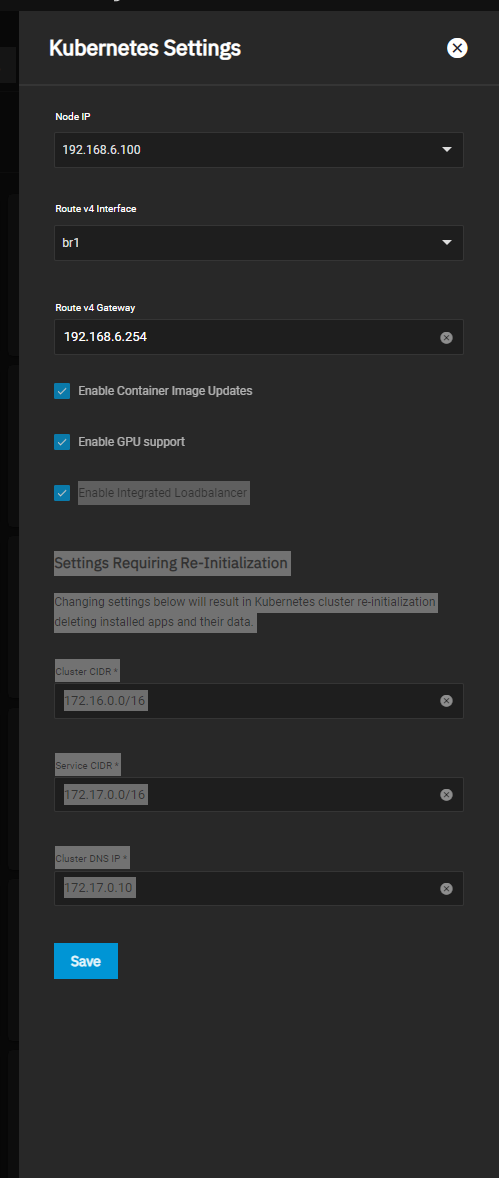Open Node IP dropdown arrow
The height and width of the screenshot is (1178, 499).
[x=447, y=150]
